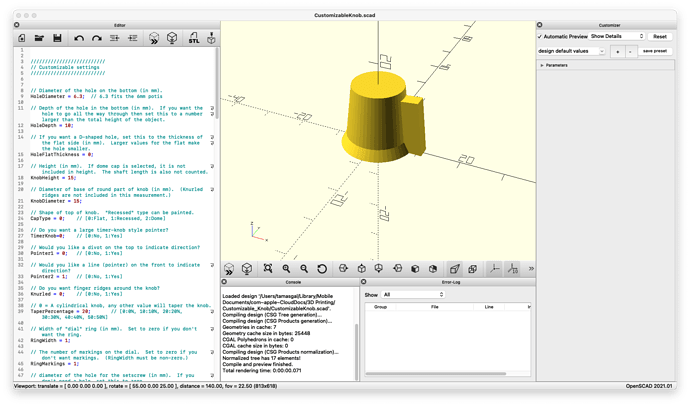Screen dimensions: 690x406
Task: Expand the viewport toolbar overflow chevron
Action: pos(531,269)
